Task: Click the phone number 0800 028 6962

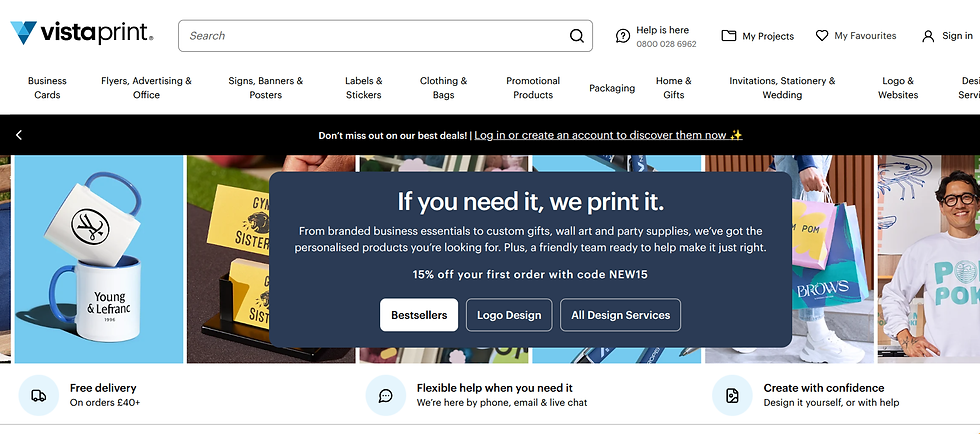Action: [666, 44]
